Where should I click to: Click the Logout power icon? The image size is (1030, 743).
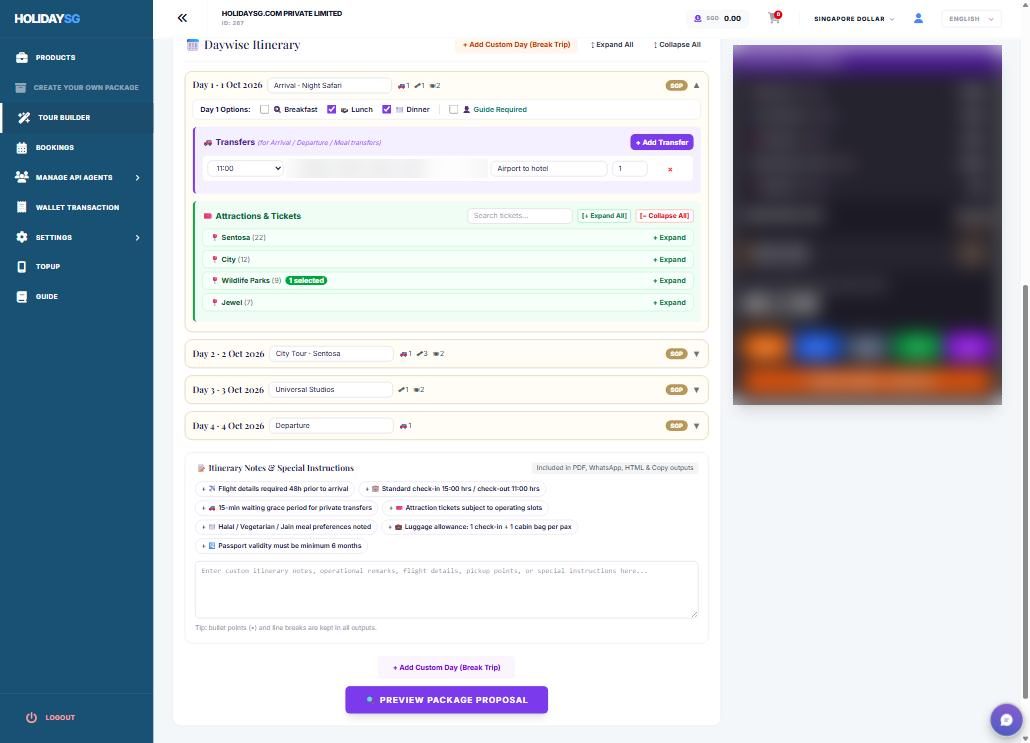point(31,717)
